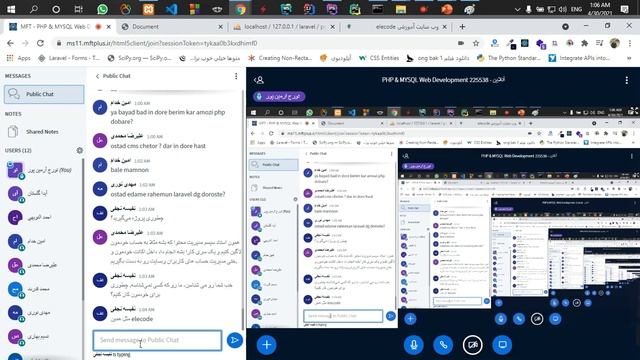Open the Laravel - Forms bookmark
This screenshot has height=360, width=640.
(x=69, y=58)
